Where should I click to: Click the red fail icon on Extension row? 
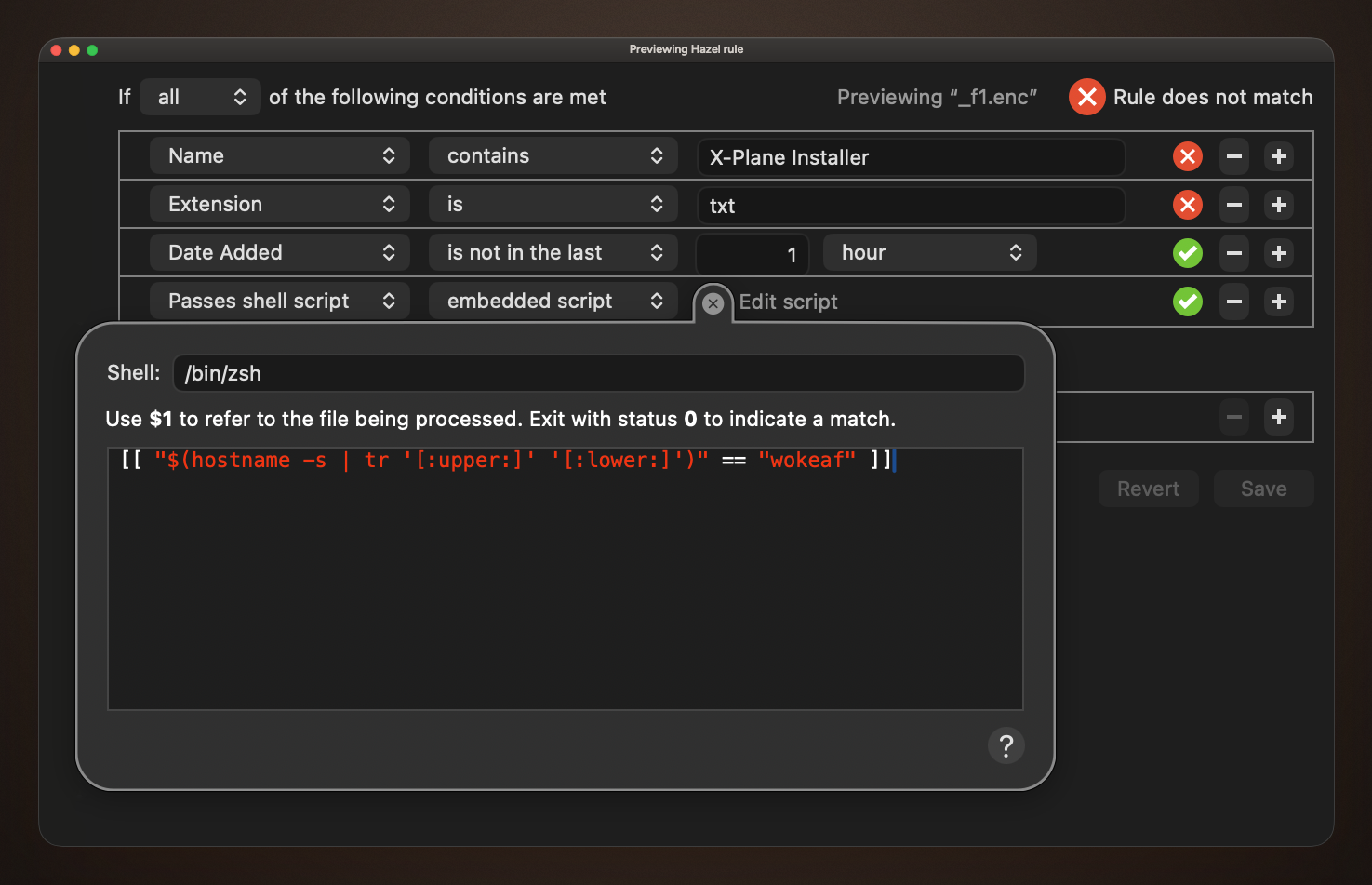1188,205
